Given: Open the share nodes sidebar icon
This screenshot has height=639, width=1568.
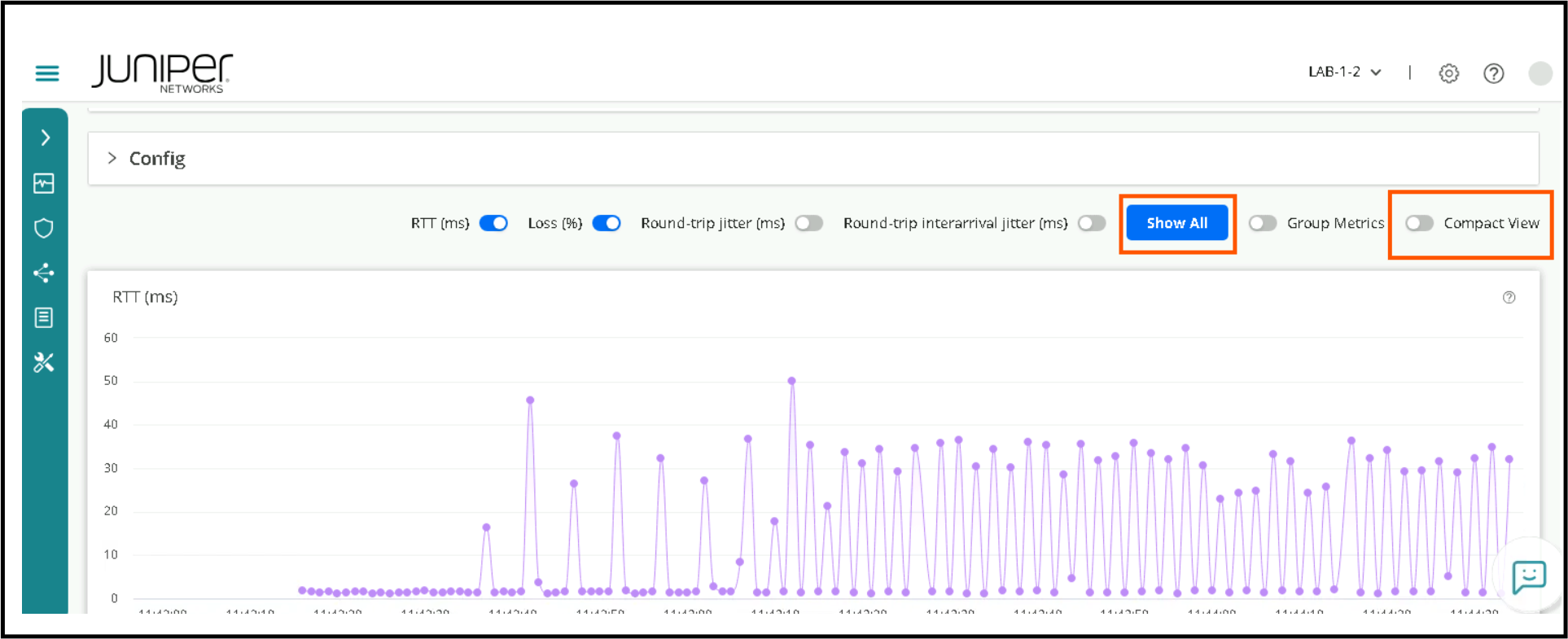Looking at the screenshot, I should pyautogui.click(x=44, y=273).
